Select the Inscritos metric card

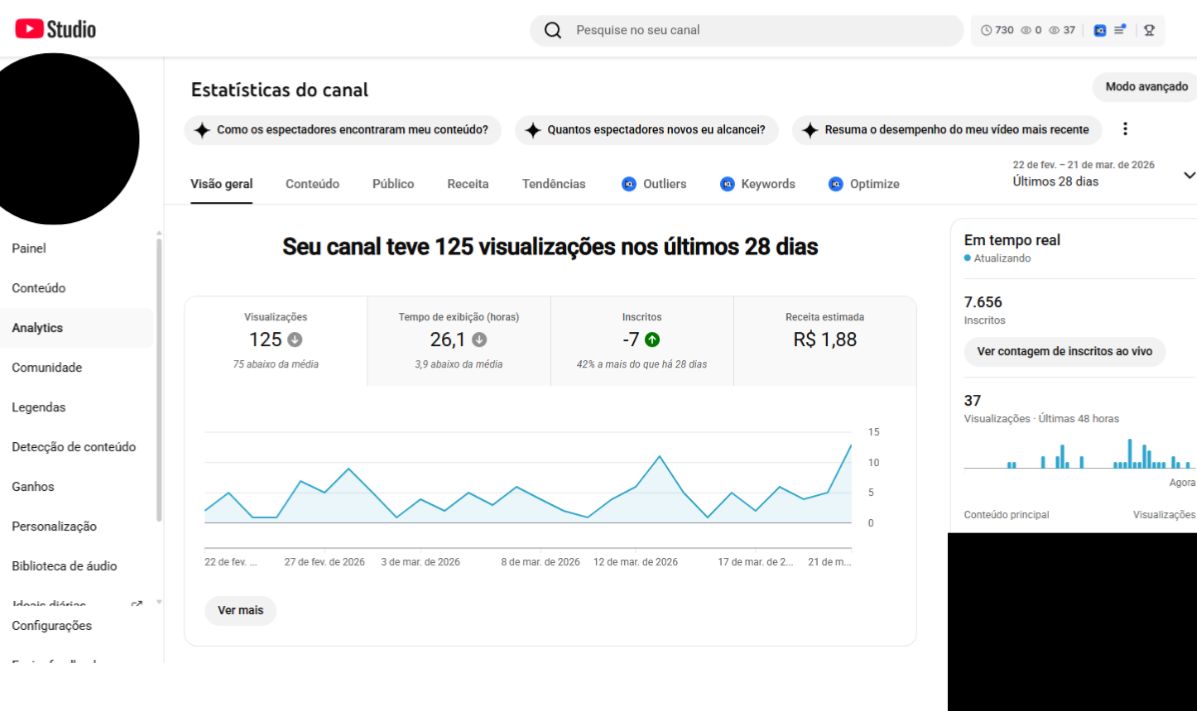click(642, 341)
